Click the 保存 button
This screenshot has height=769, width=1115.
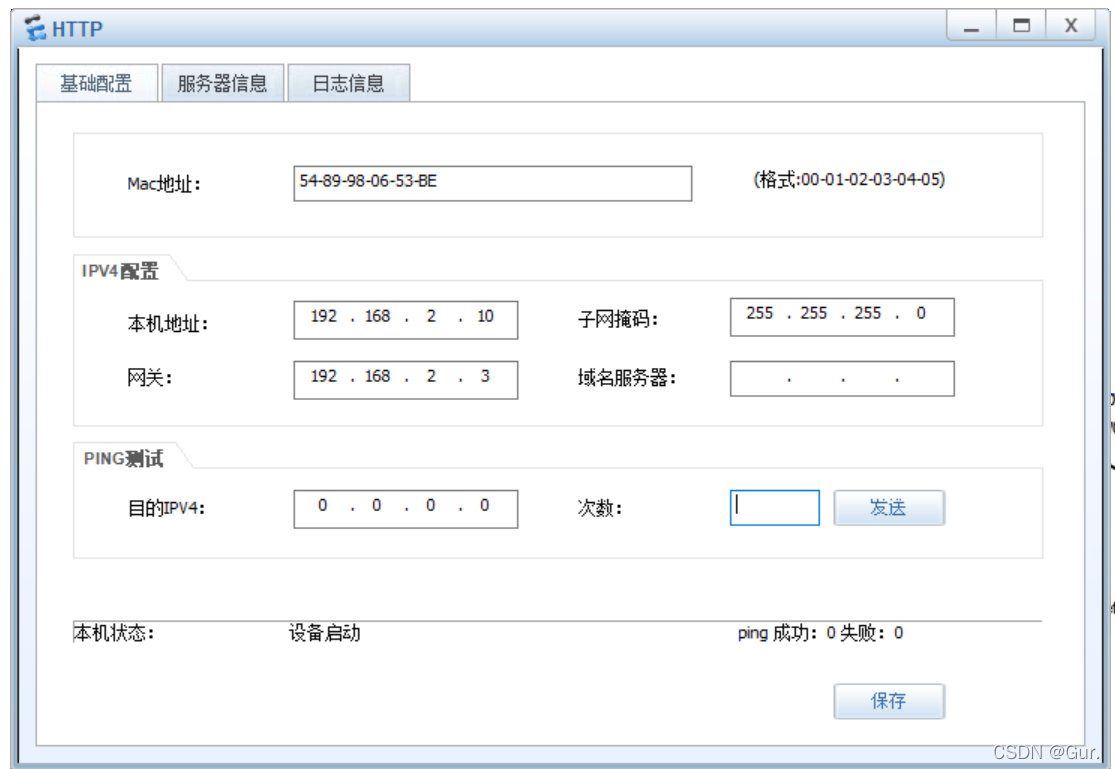(889, 701)
